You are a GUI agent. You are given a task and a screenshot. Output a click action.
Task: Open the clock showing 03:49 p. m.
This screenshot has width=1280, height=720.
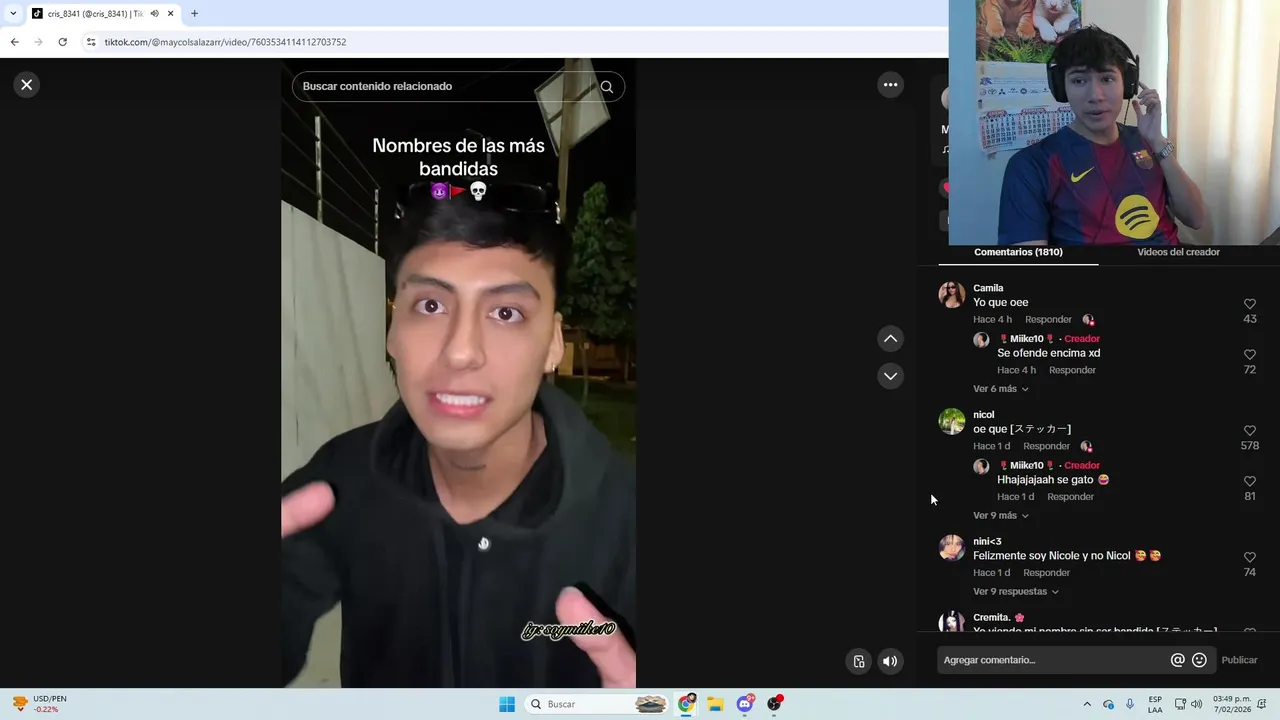pyautogui.click(x=1232, y=704)
